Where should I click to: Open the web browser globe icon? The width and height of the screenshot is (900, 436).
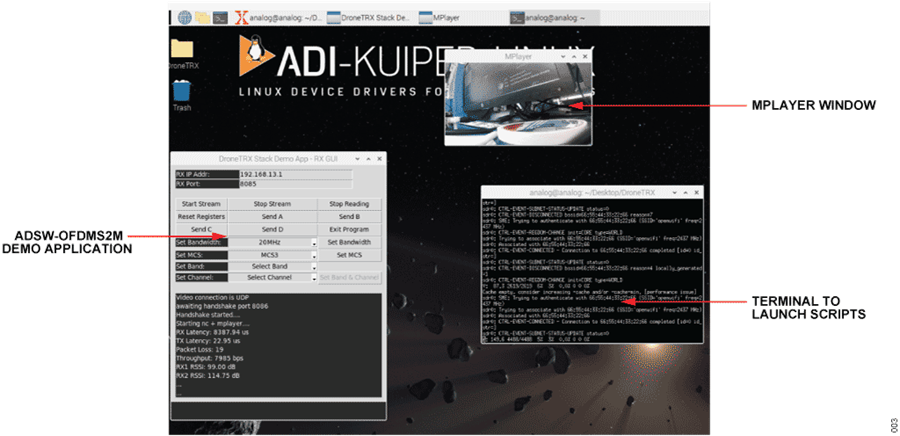pos(185,17)
